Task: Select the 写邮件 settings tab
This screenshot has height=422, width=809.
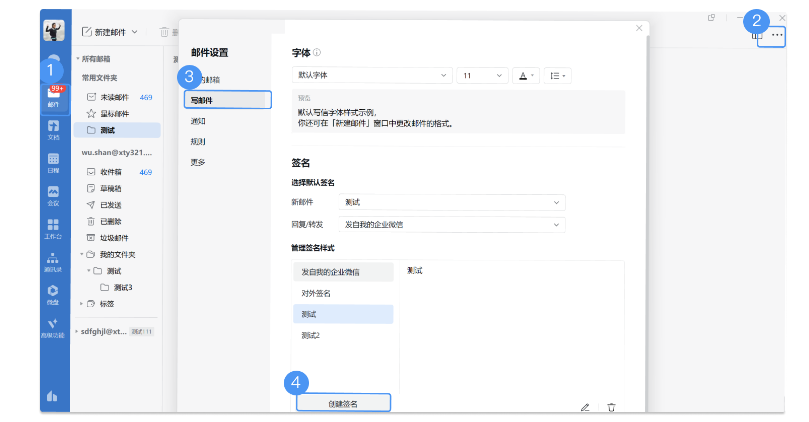Action: click(x=228, y=100)
